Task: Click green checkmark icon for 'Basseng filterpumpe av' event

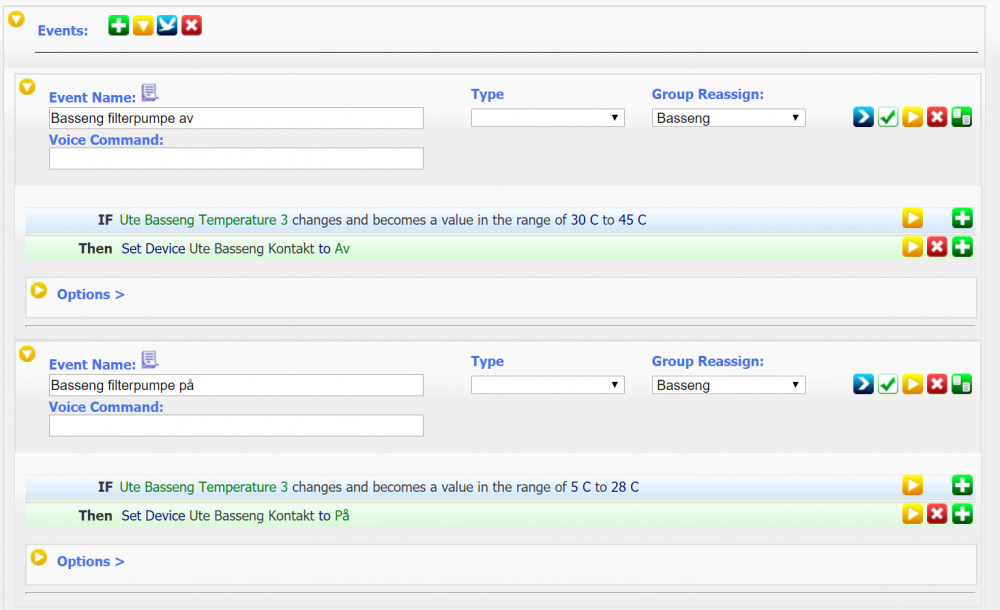Action: tap(888, 117)
